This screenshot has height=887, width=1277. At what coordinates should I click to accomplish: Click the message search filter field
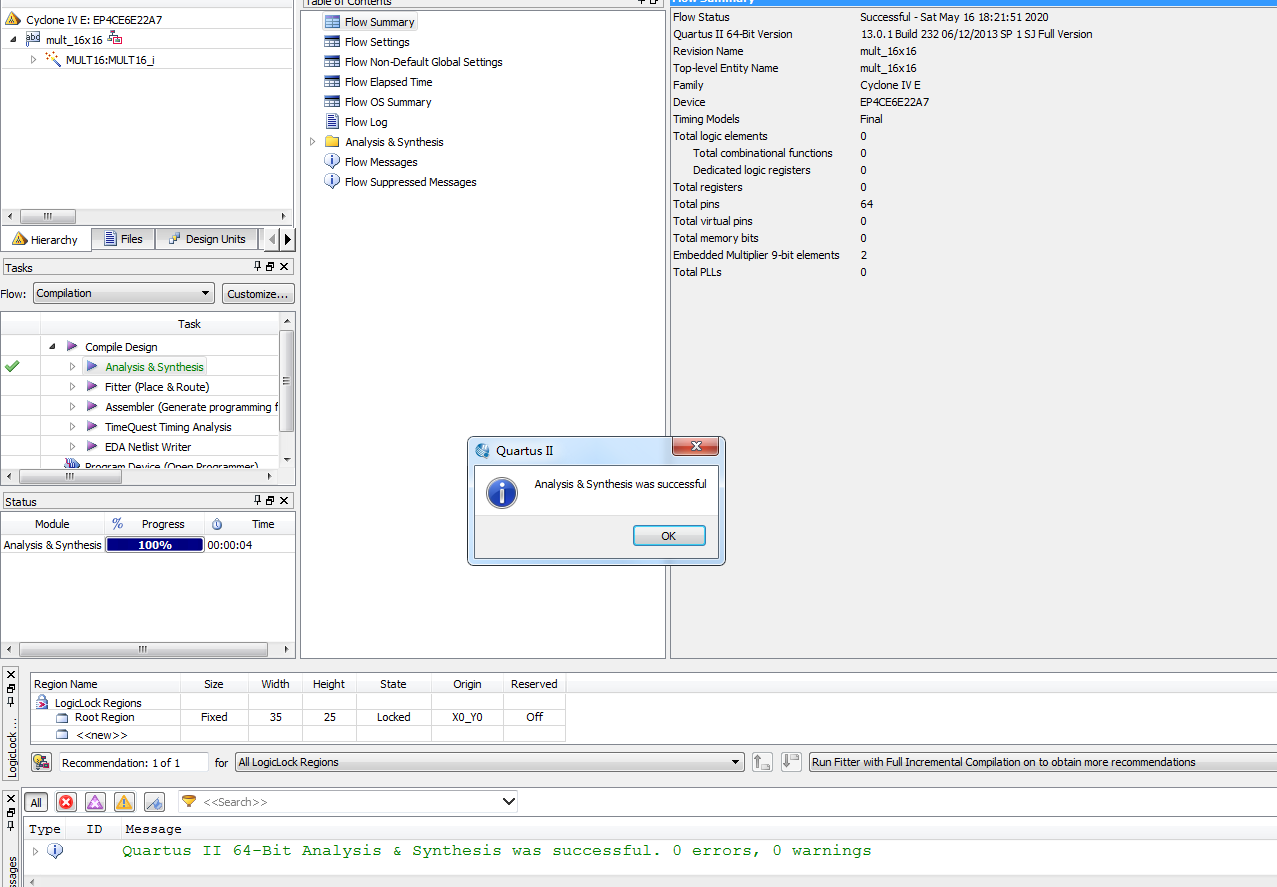(x=348, y=802)
